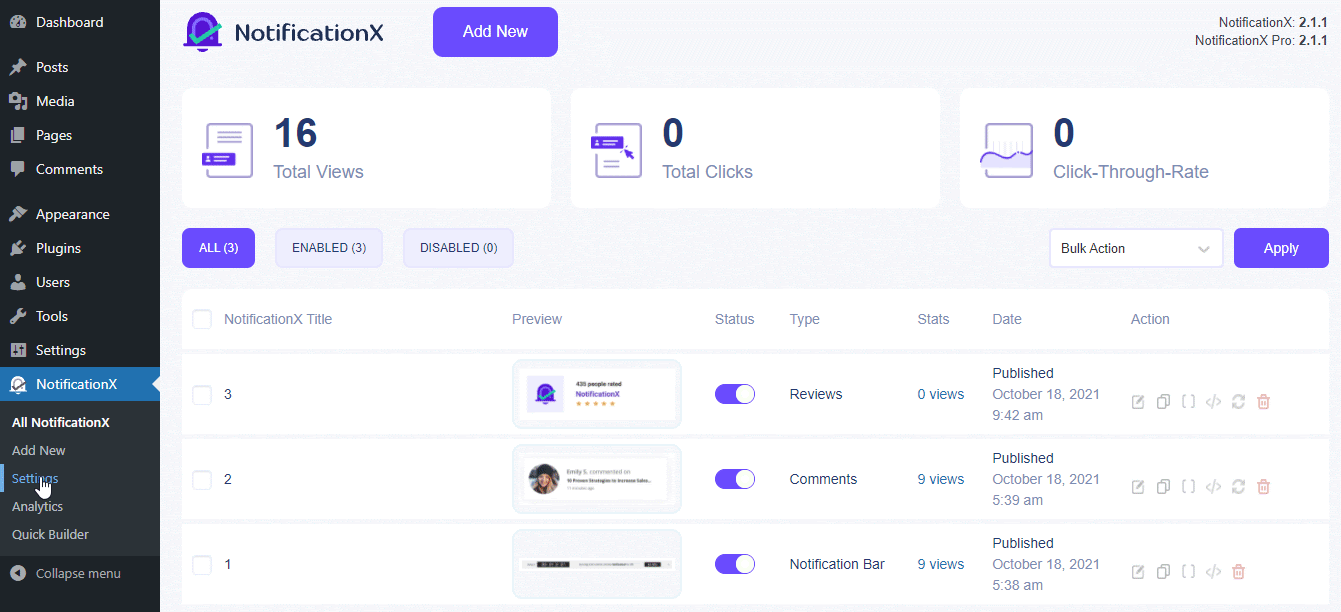
Task: Click the 9 views link for Notification Bar
Action: tap(941, 564)
